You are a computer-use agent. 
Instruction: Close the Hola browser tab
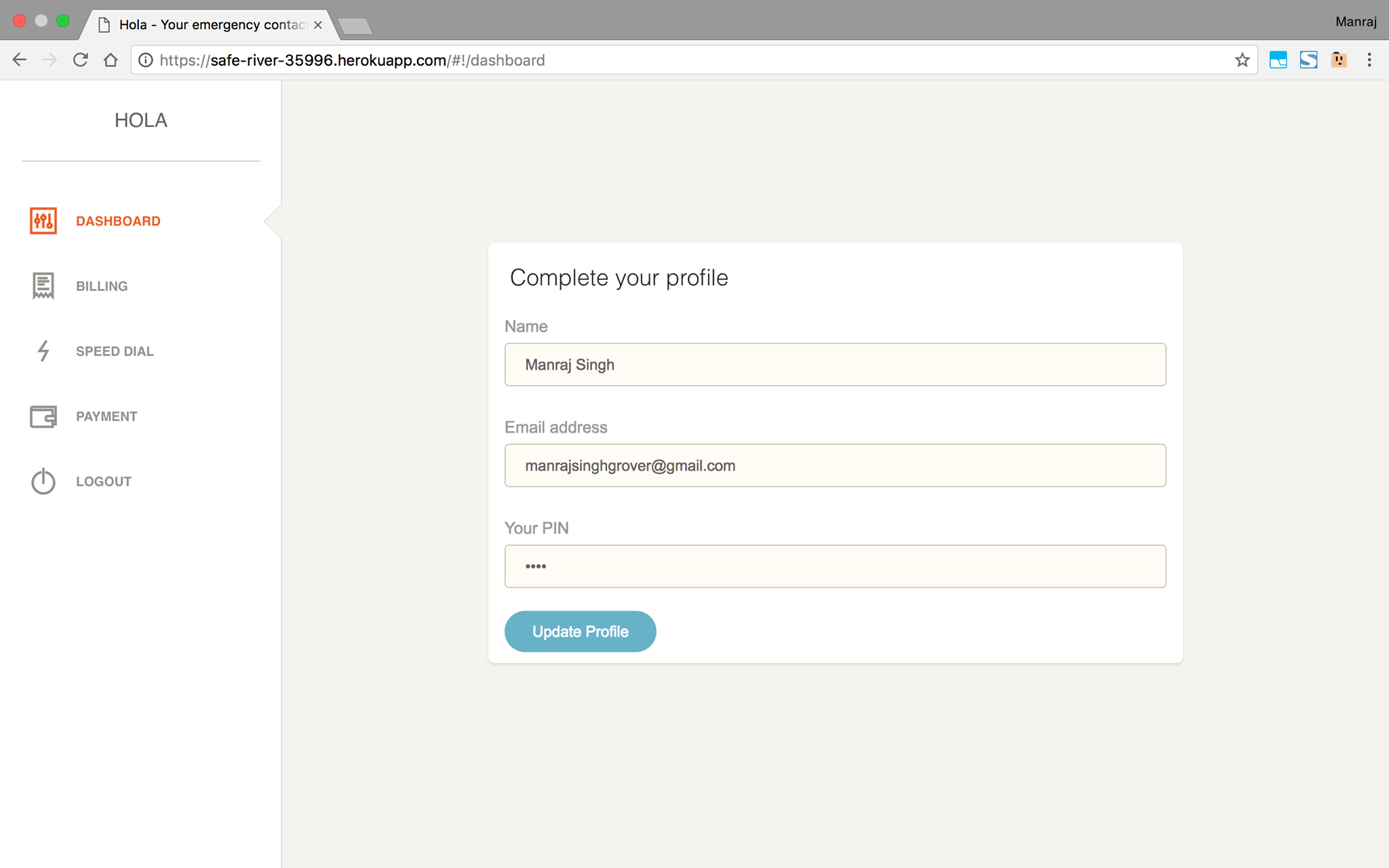[317, 25]
